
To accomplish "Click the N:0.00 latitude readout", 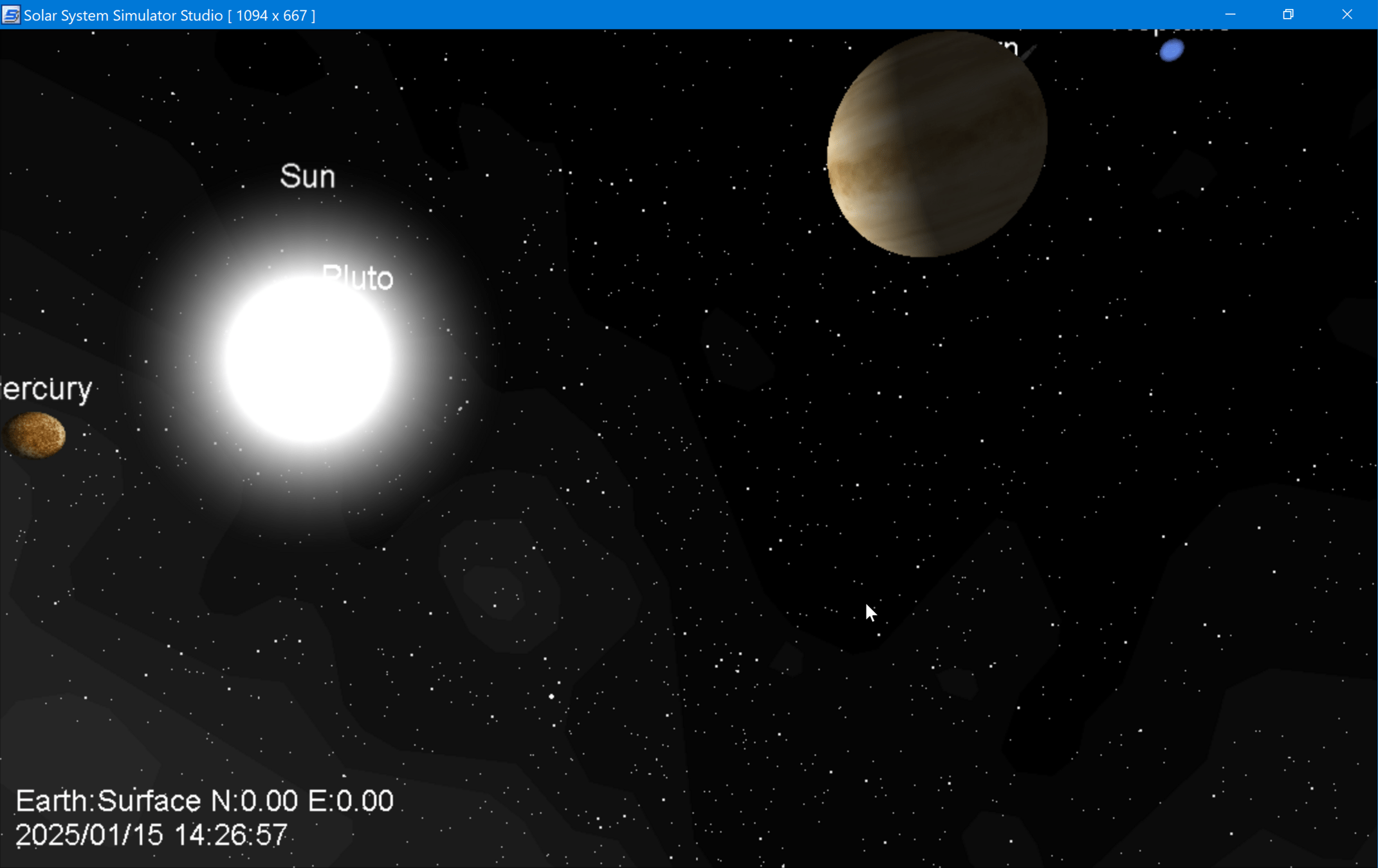I will (255, 801).
